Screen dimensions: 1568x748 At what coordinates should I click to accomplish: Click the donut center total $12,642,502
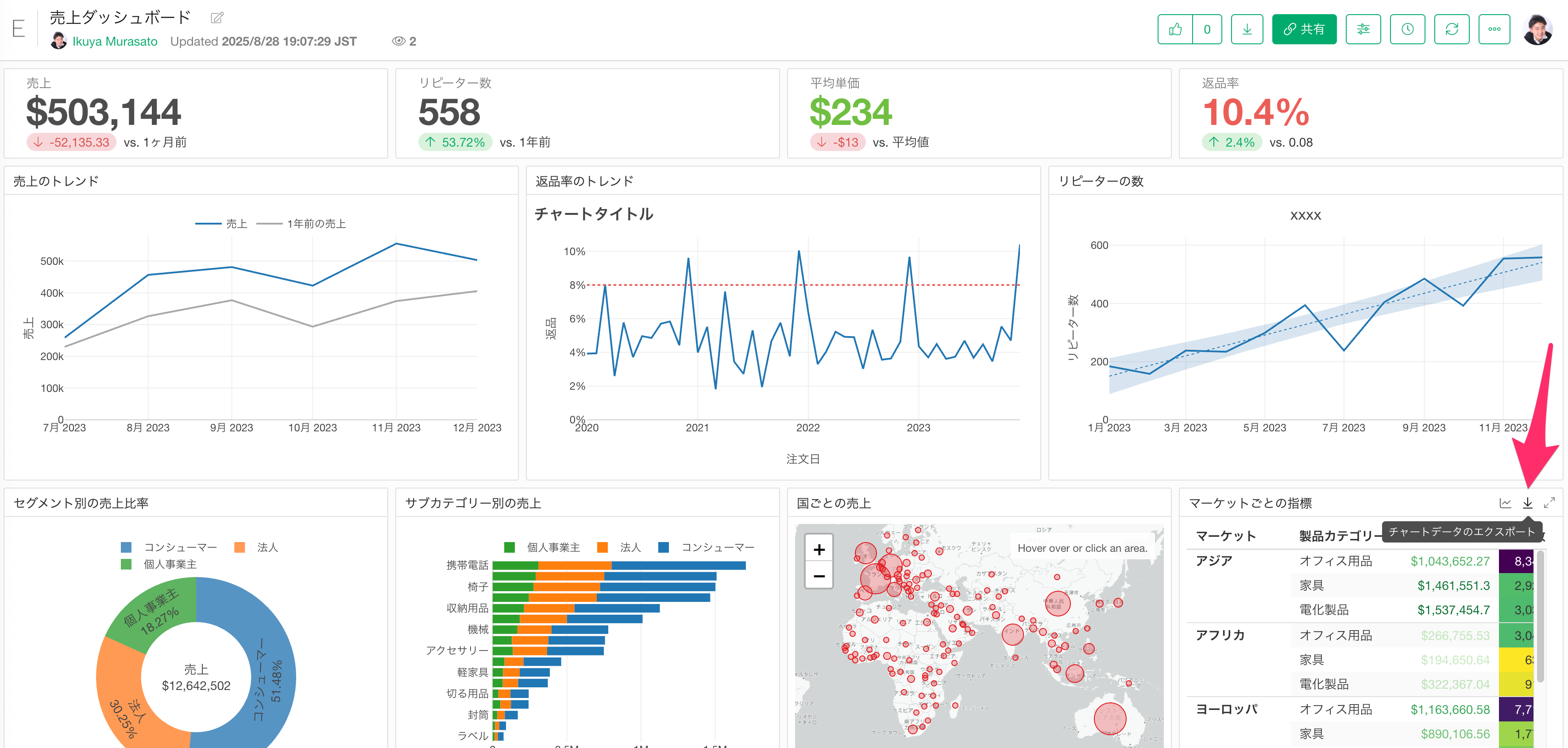(x=196, y=685)
